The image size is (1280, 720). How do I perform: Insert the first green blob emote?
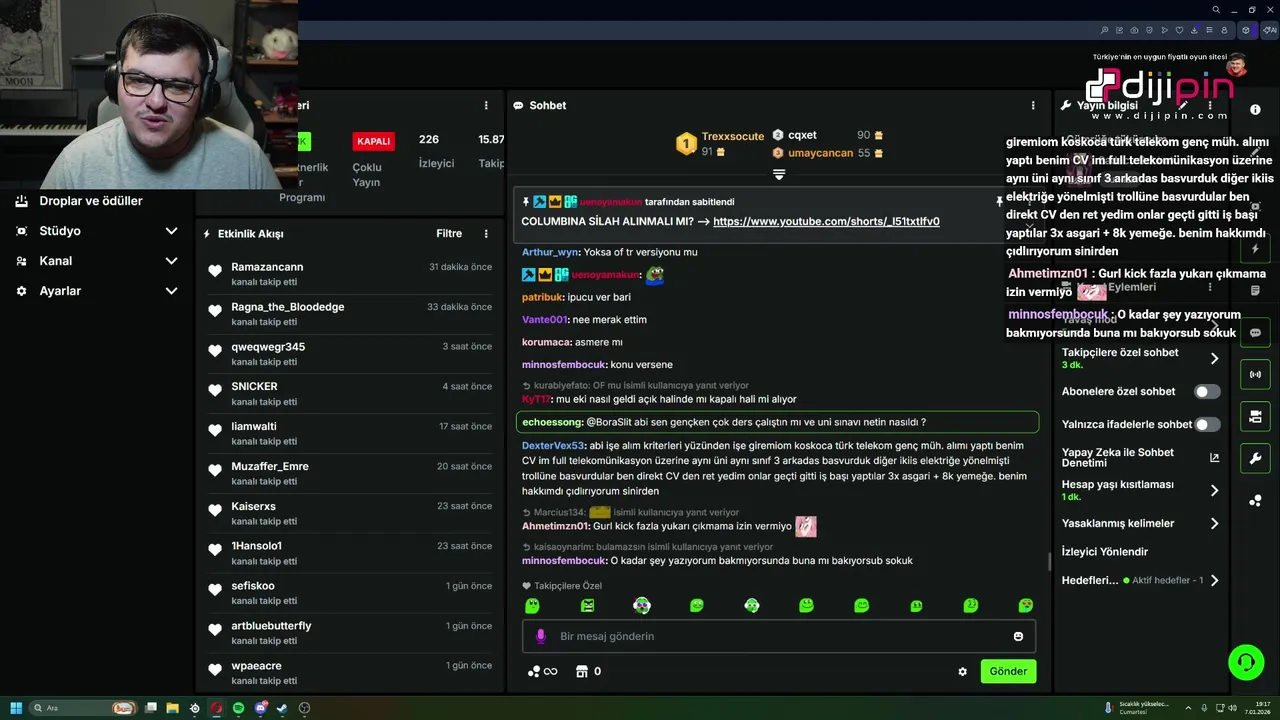point(532,605)
